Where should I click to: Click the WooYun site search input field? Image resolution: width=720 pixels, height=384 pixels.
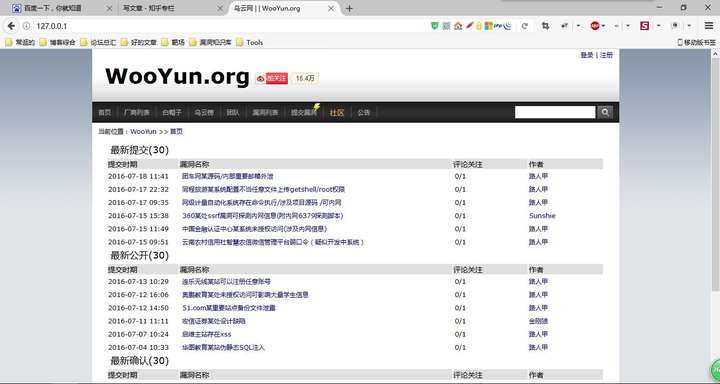tap(555, 112)
